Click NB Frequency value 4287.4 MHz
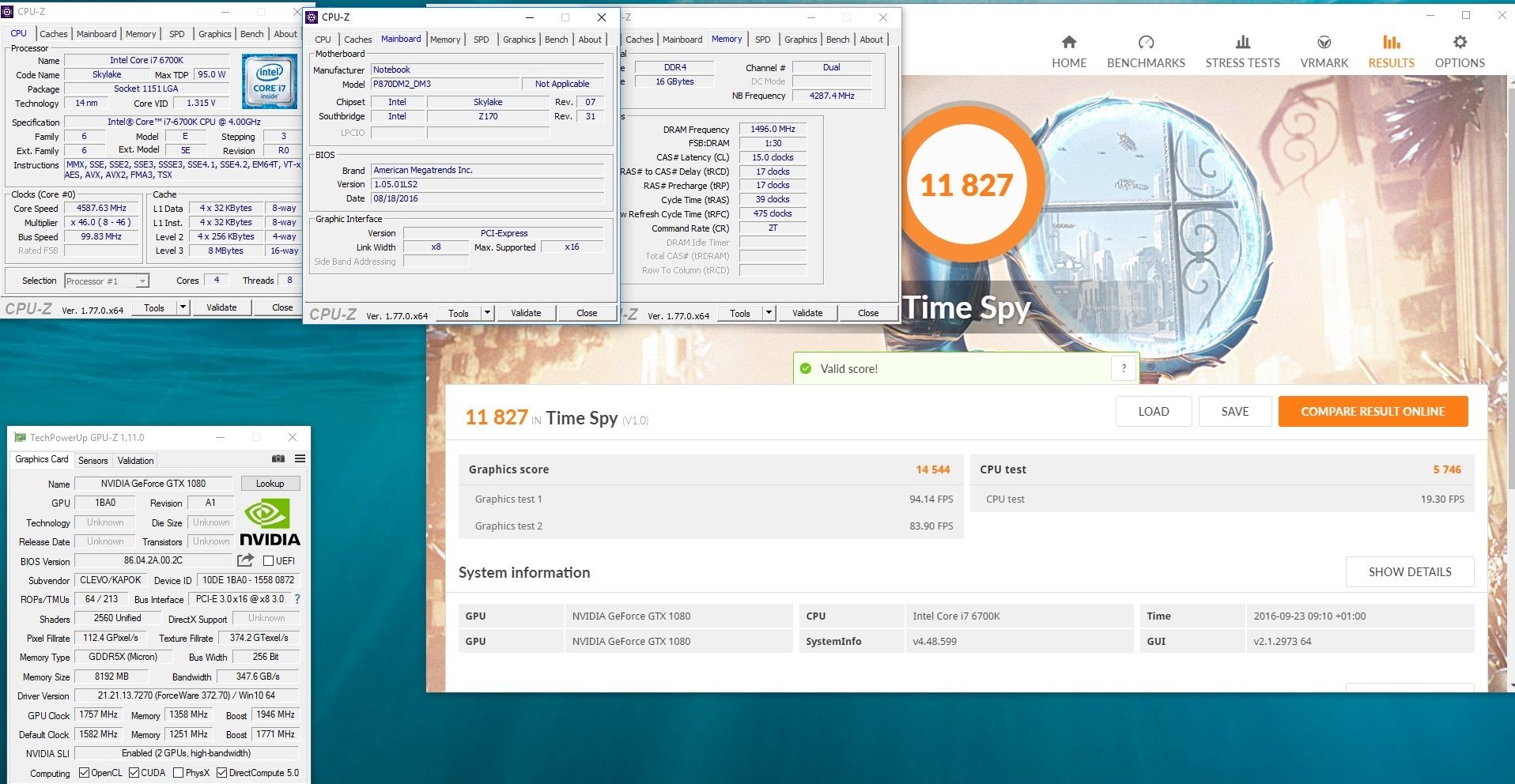Viewport: 1515px width, 784px height. pyautogui.click(x=832, y=96)
